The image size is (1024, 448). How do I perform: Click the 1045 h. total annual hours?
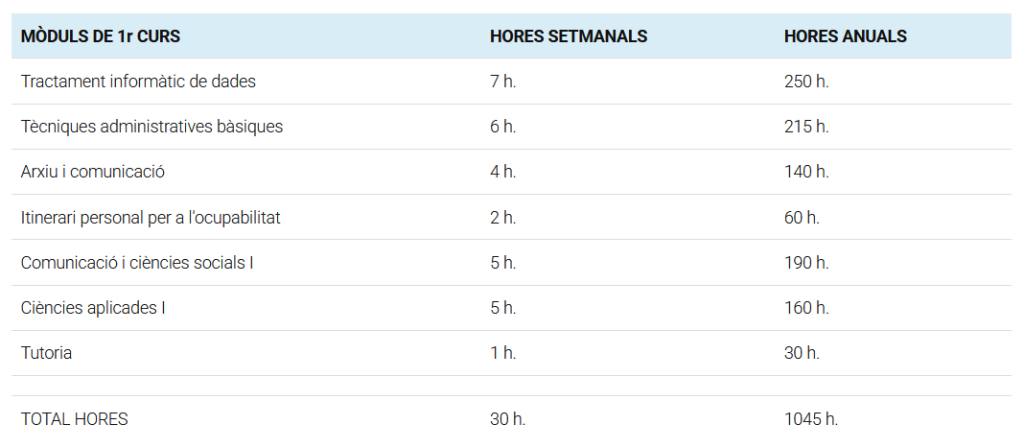click(811, 419)
